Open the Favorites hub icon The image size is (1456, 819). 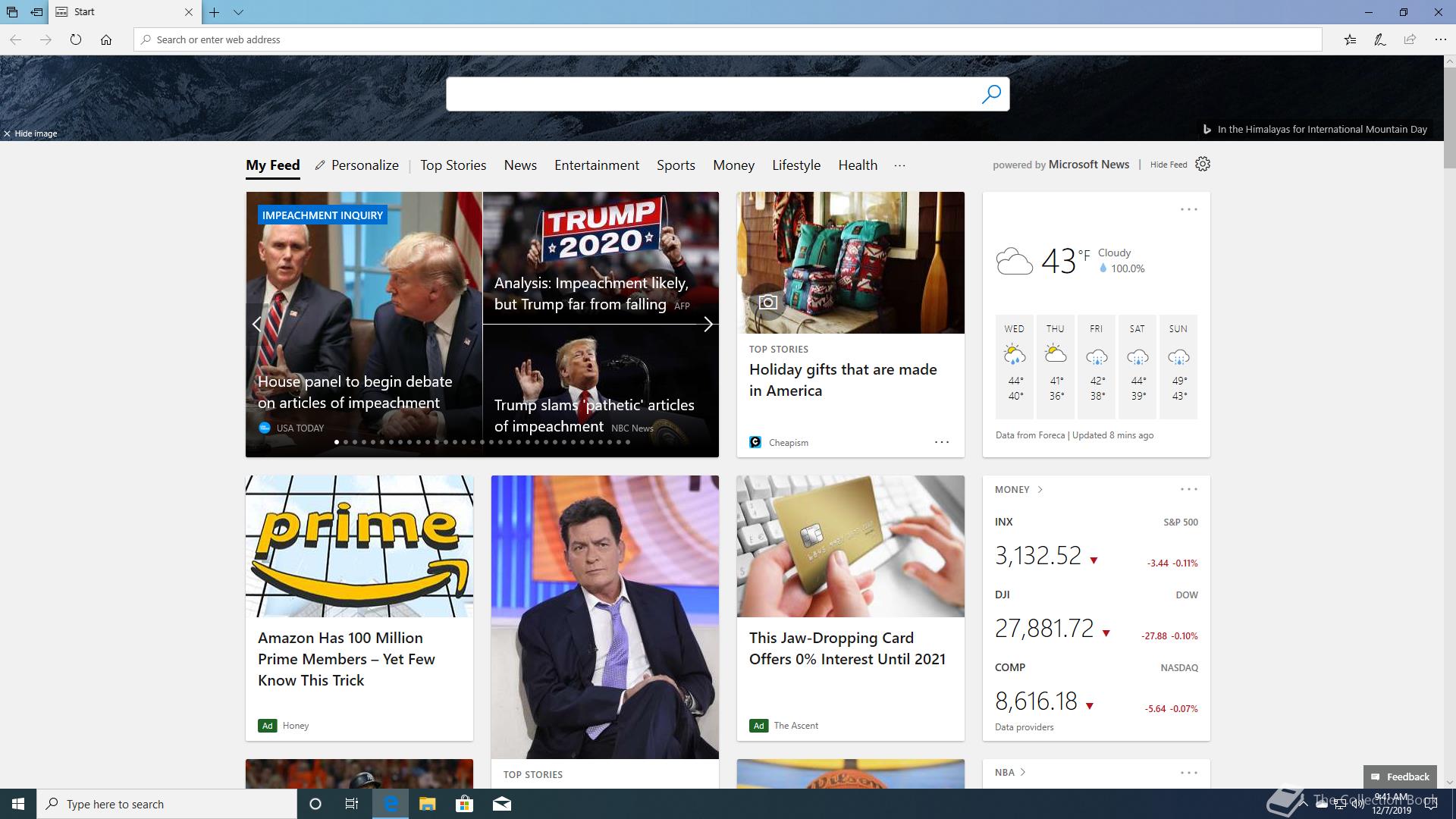pos(1350,39)
